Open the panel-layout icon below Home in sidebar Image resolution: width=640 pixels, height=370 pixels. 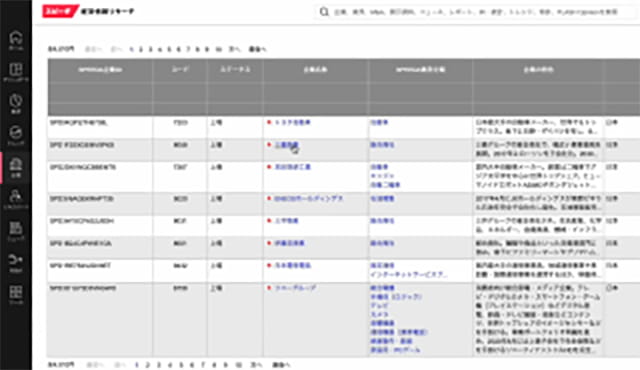(16, 72)
